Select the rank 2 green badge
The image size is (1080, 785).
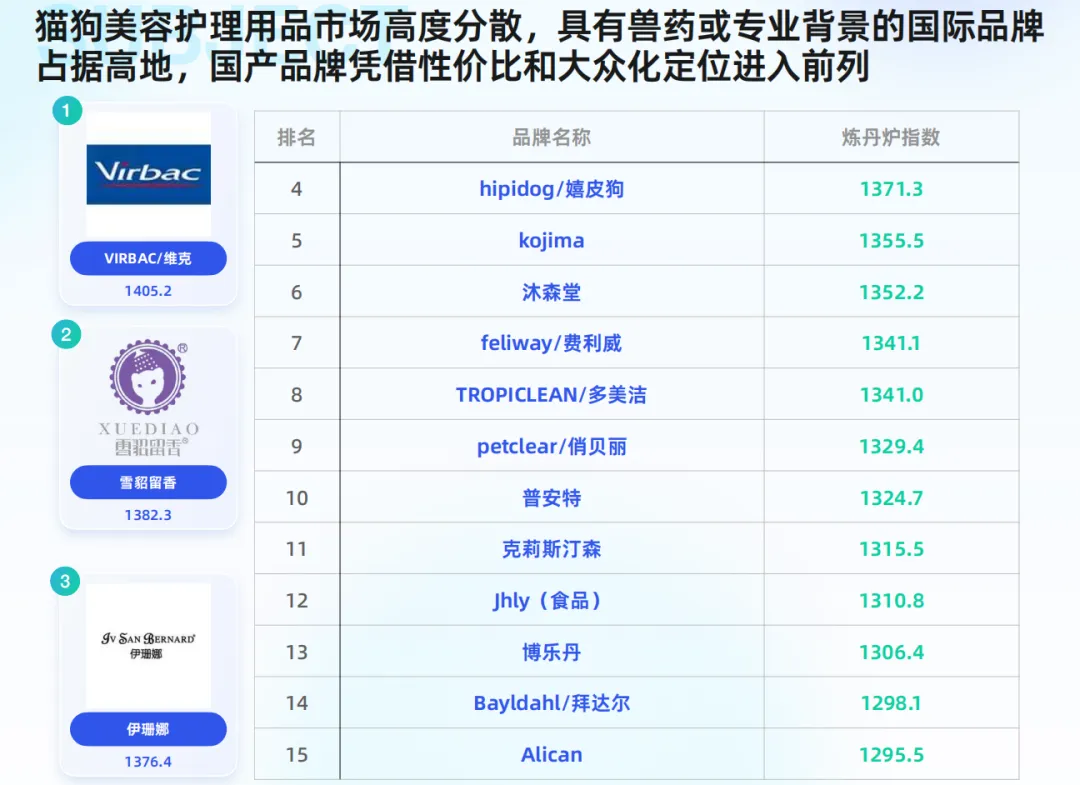click(x=67, y=335)
